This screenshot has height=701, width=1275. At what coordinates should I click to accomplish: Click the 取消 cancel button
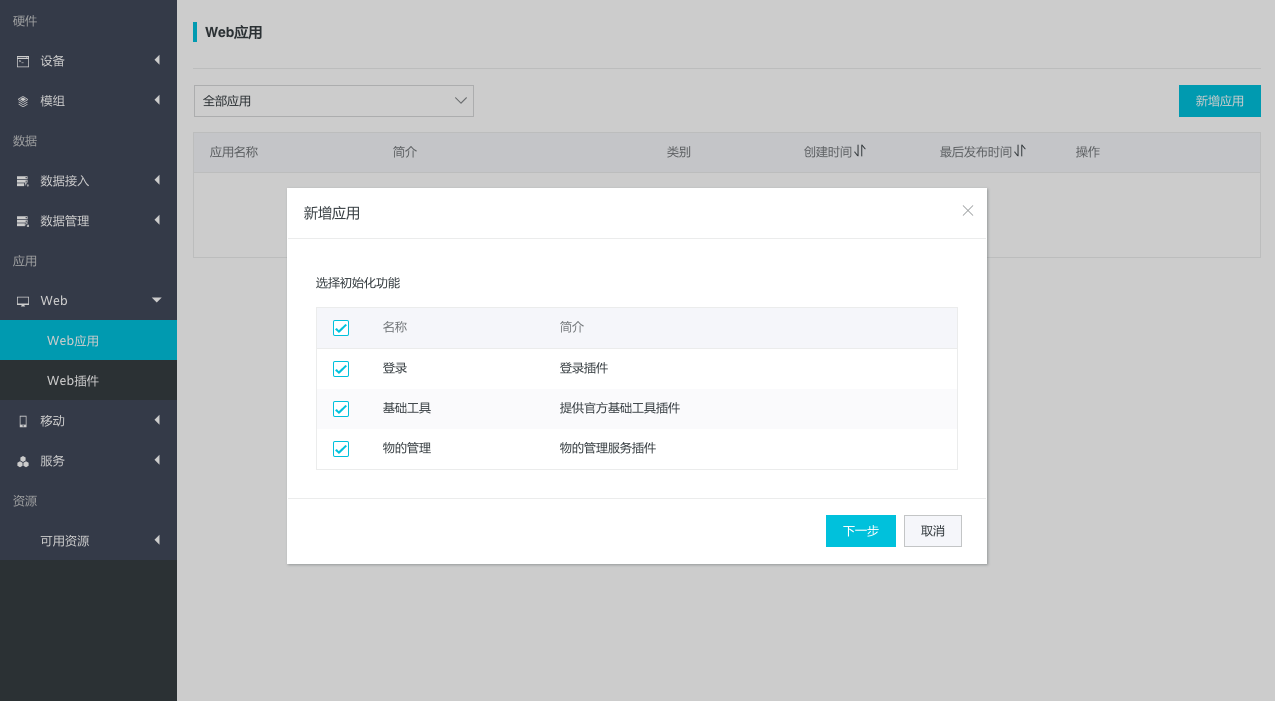[933, 531]
